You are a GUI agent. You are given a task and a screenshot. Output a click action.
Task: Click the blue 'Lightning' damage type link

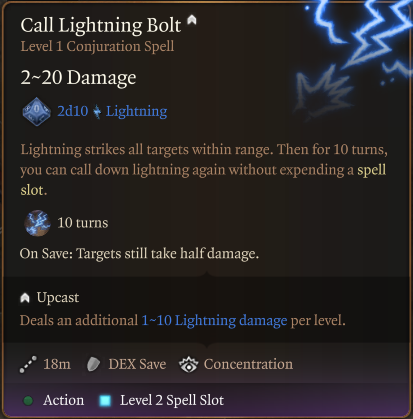point(136,112)
